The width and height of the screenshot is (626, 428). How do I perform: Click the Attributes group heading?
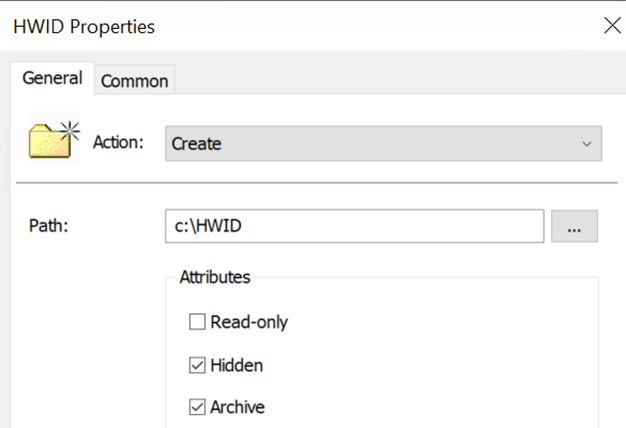click(214, 276)
